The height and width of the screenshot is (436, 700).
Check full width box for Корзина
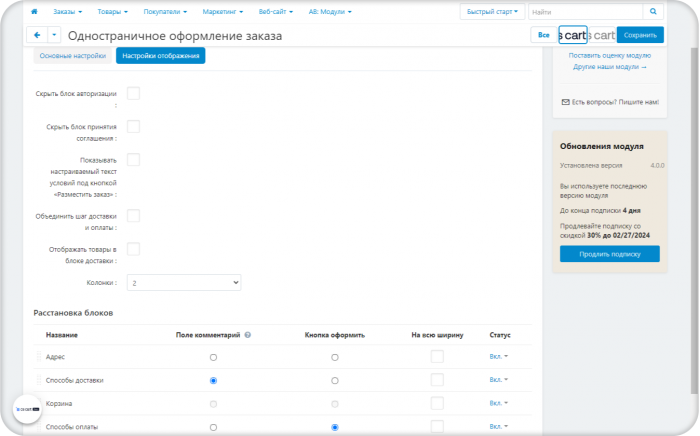437,403
